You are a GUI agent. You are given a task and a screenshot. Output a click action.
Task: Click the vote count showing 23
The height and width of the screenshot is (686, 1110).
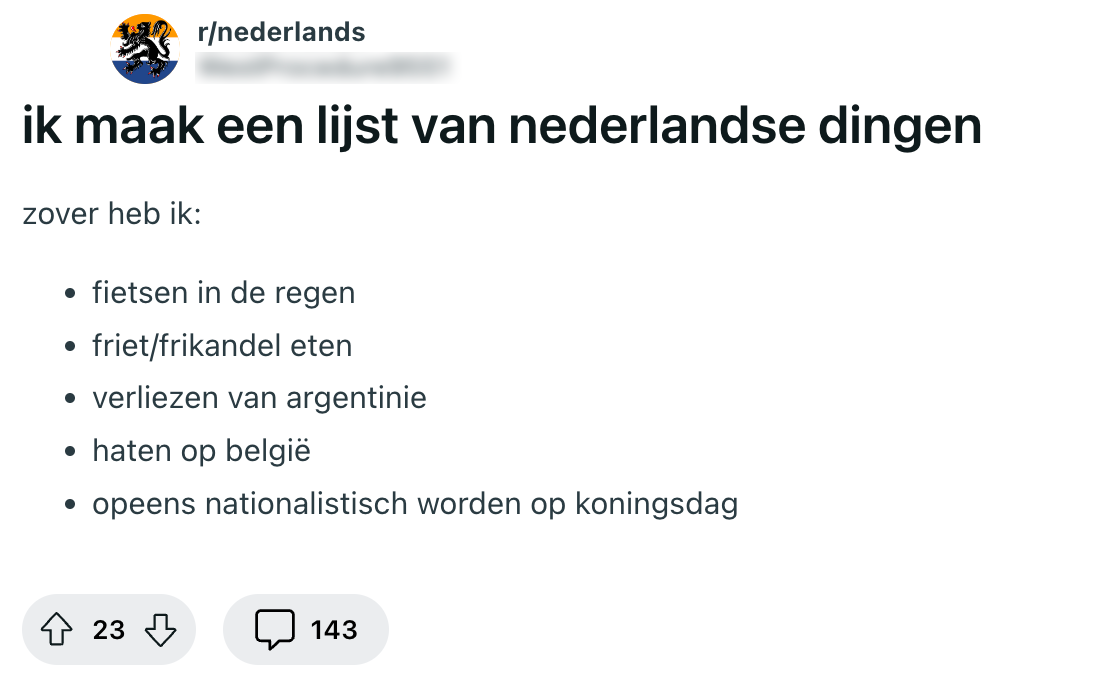110,630
